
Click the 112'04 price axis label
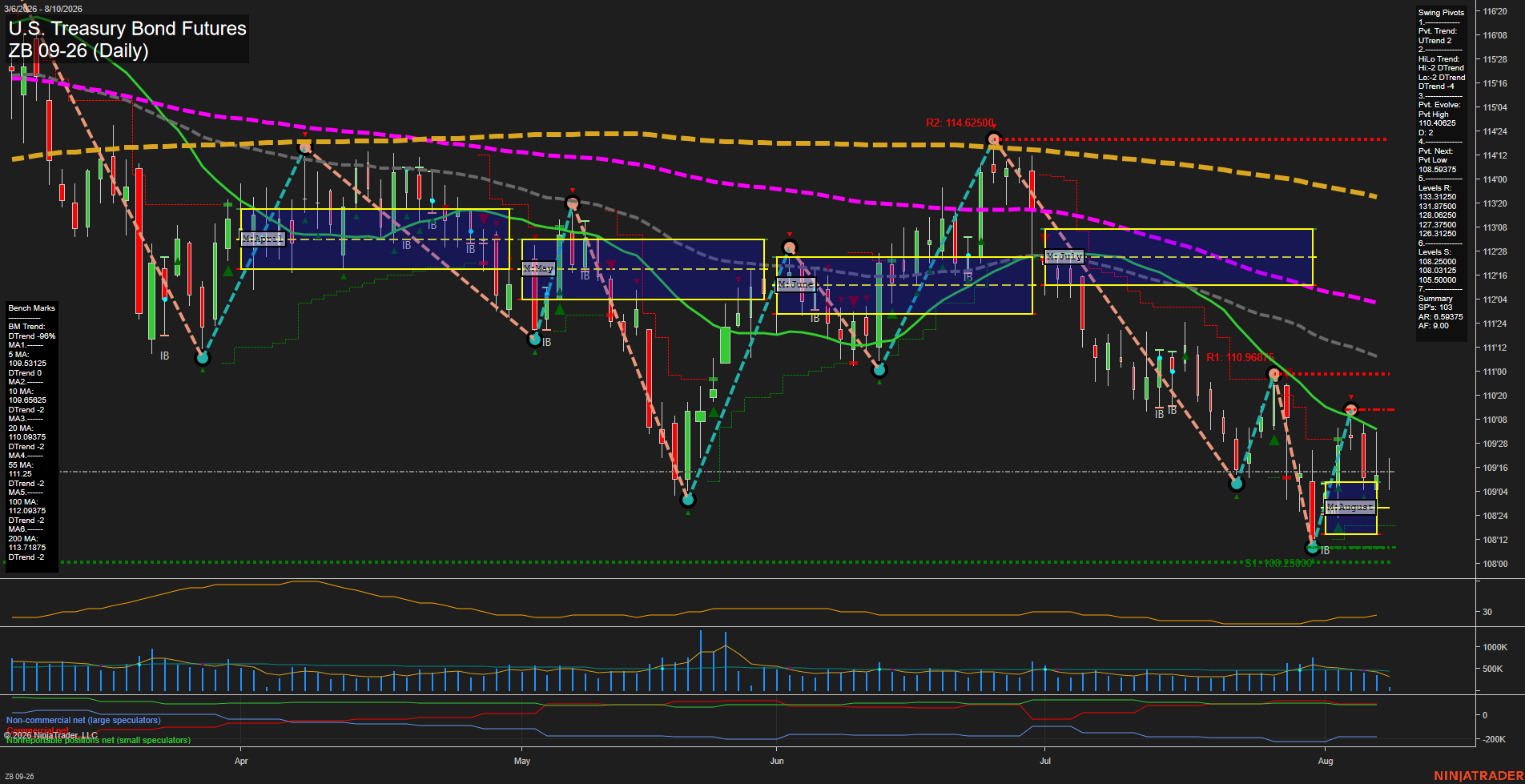[1495, 300]
